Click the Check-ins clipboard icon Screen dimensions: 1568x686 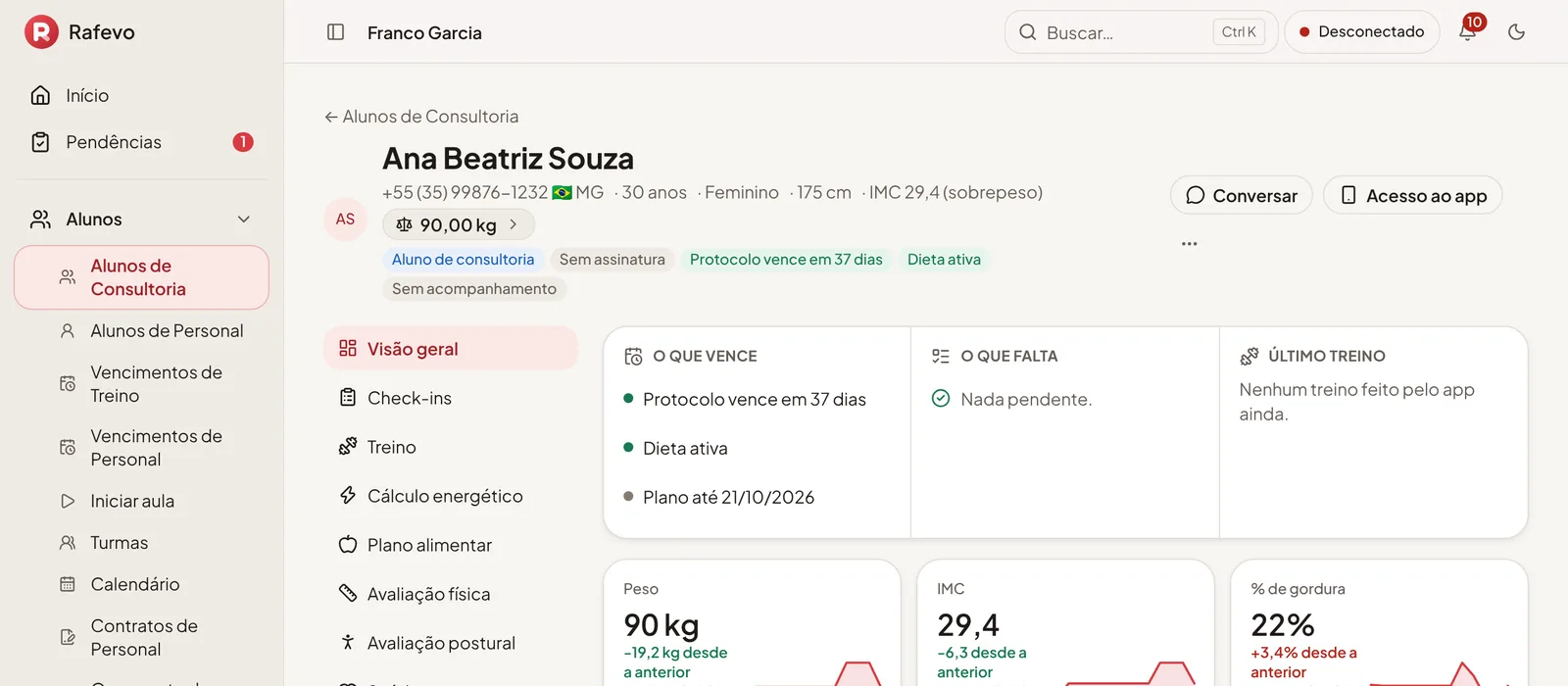(348, 397)
